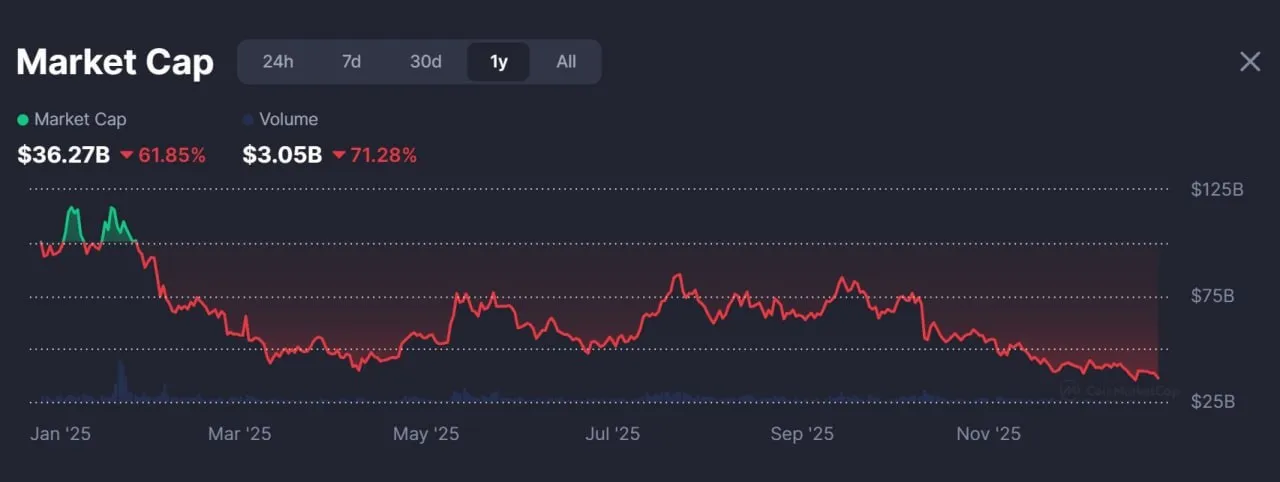Screen dimensions: 1280x482
Task: Show the All time range
Action: [x=566, y=61]
